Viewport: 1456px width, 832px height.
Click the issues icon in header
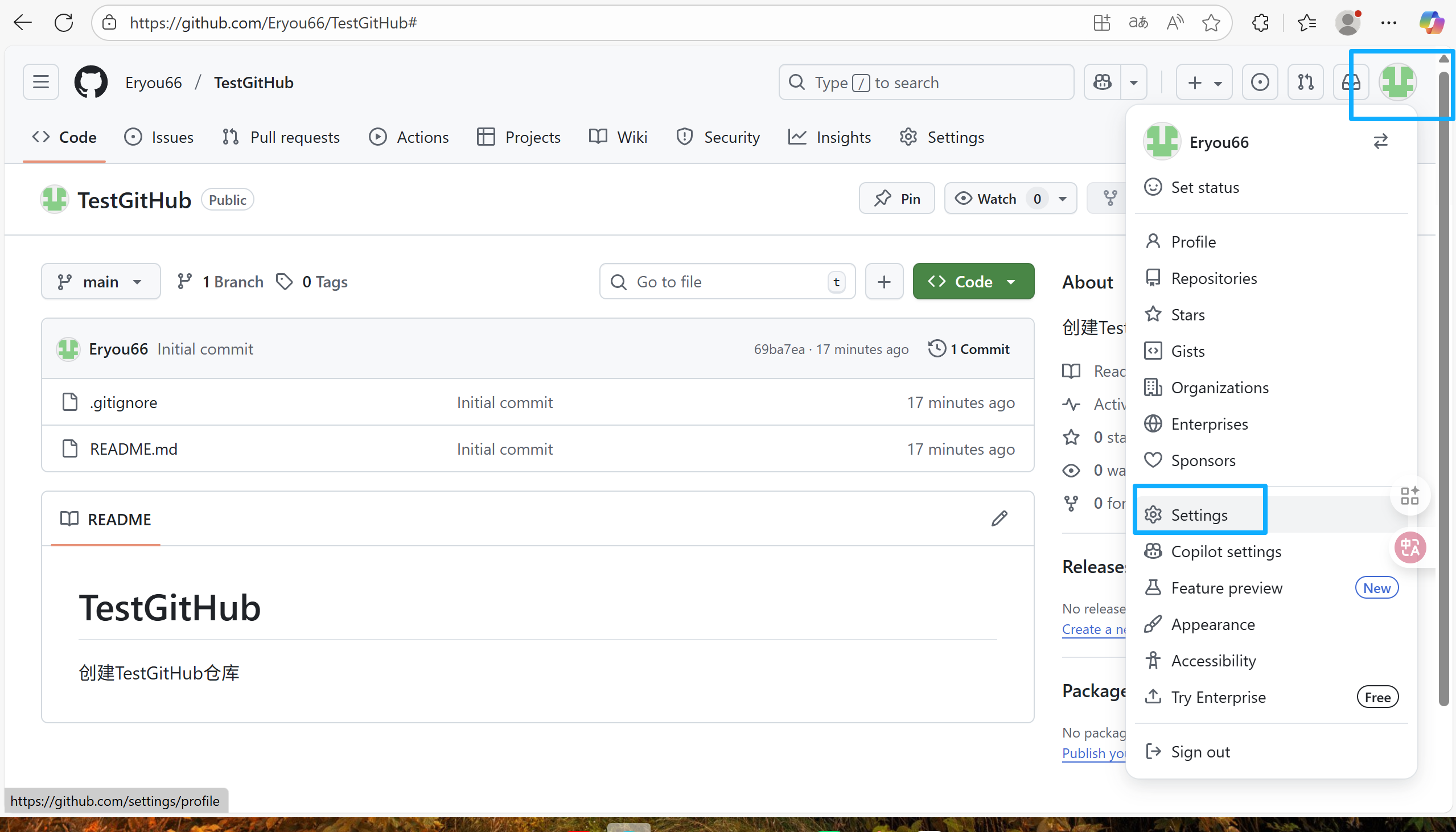1260,83
